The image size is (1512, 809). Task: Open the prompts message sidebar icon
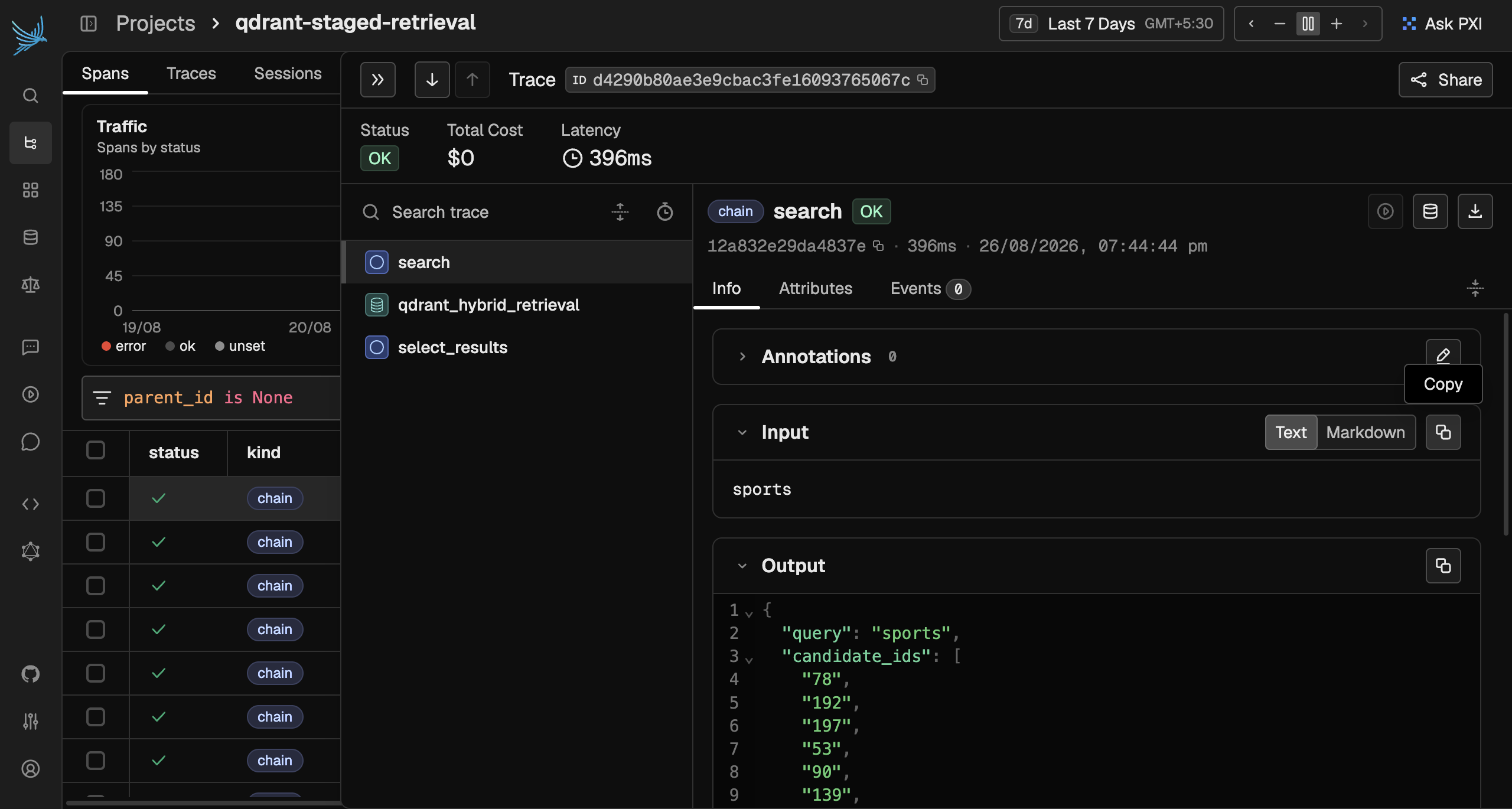[31, 347]
